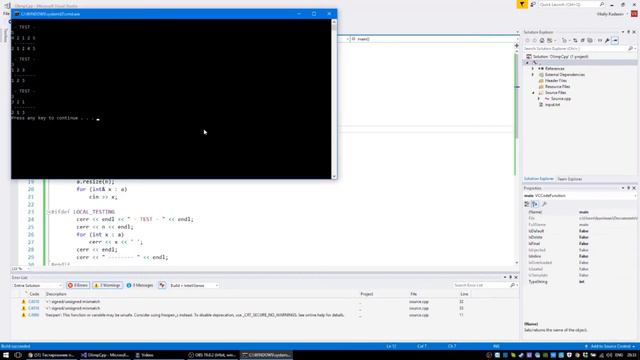Image resolution: width=640 pixels, height=360 pixels.
Task: Select the IsInline property row
Action: coord(580,256)
